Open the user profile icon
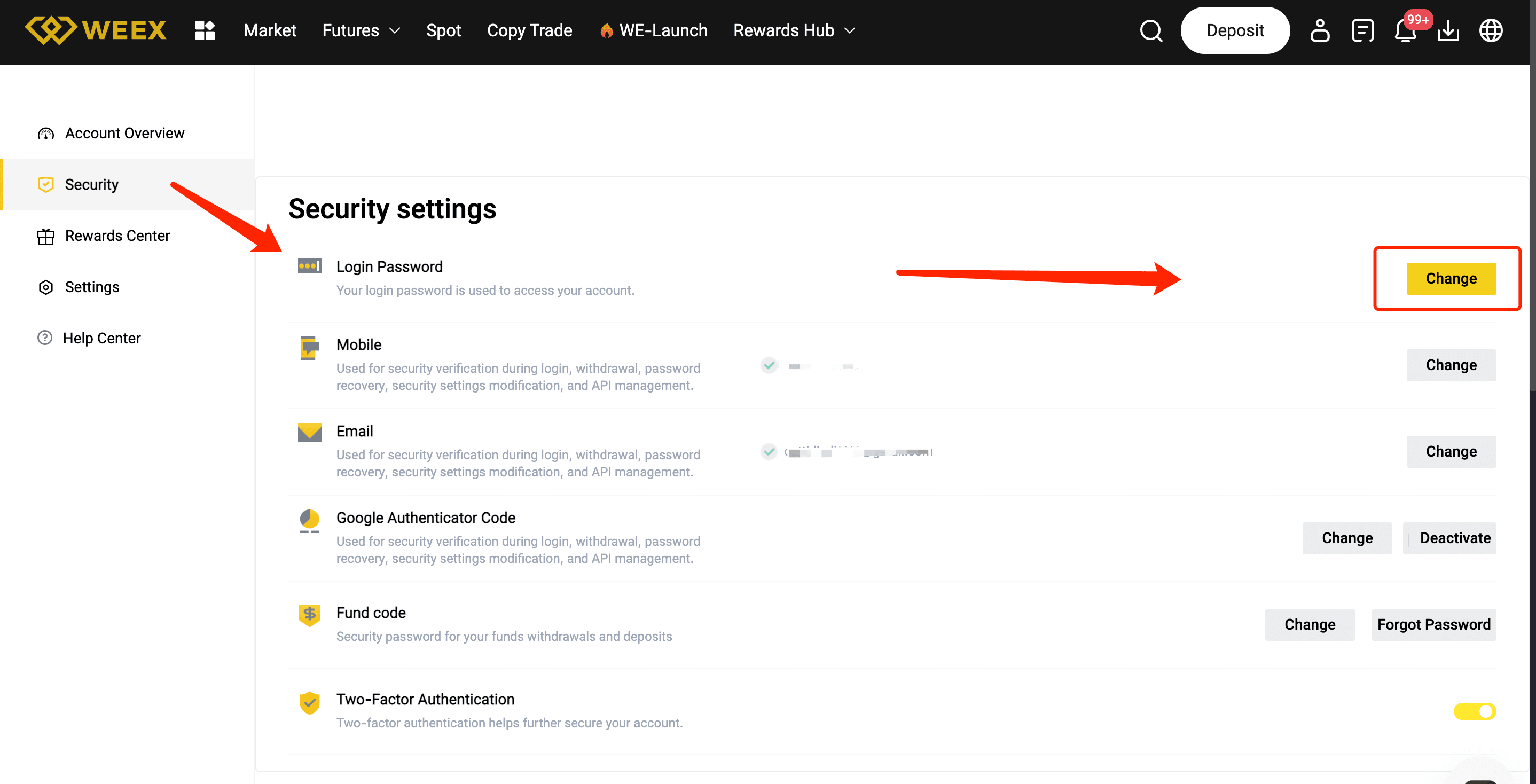1536x784 pixels. pyautogui.click(x=1320, y=30)
